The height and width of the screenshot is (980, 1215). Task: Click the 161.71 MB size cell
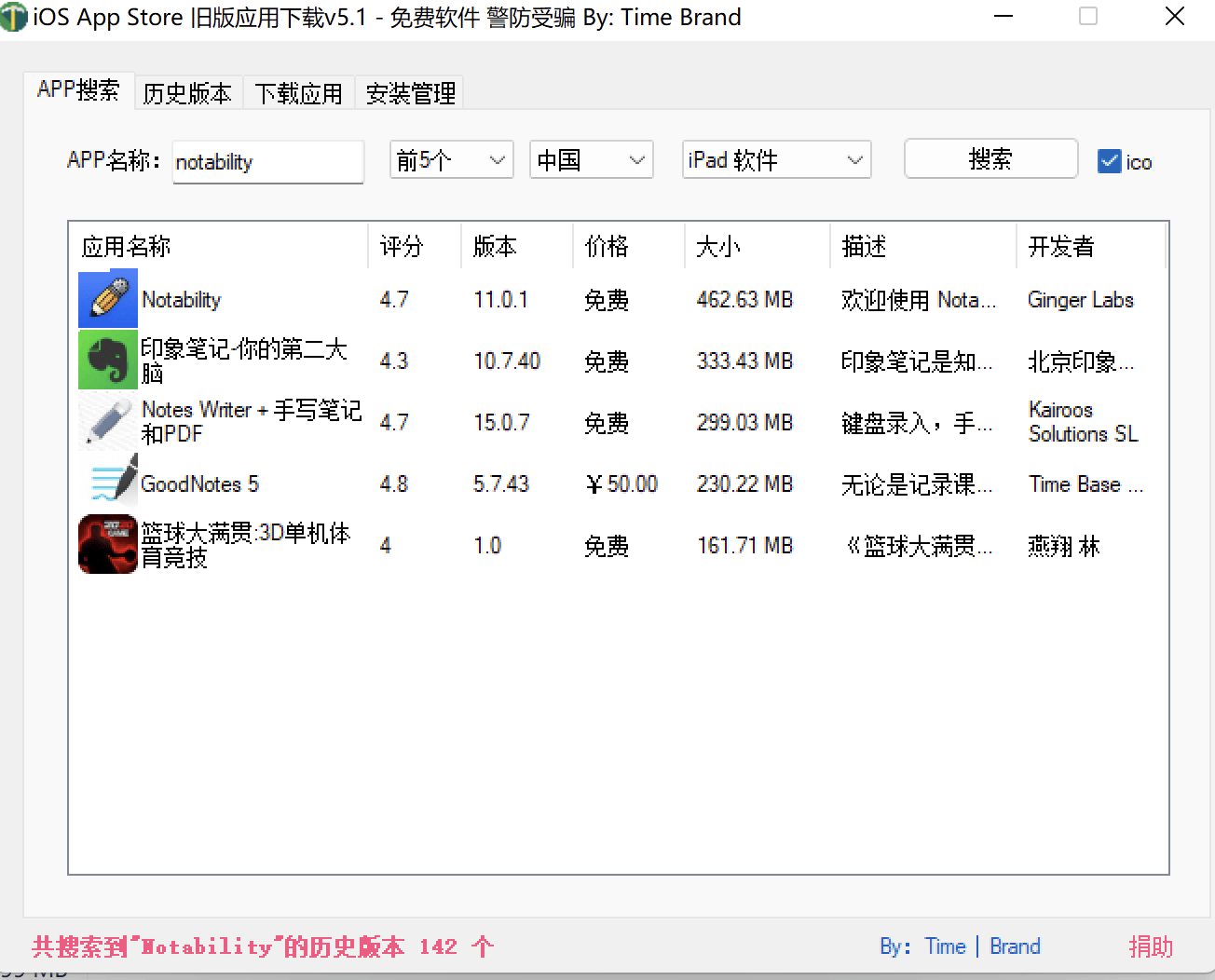744,546
